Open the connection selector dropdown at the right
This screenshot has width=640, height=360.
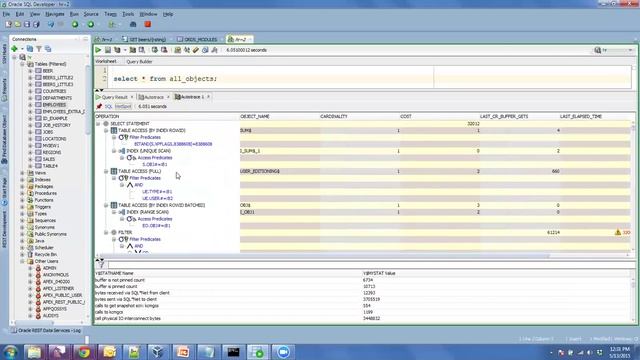click(x=630, y=50)
